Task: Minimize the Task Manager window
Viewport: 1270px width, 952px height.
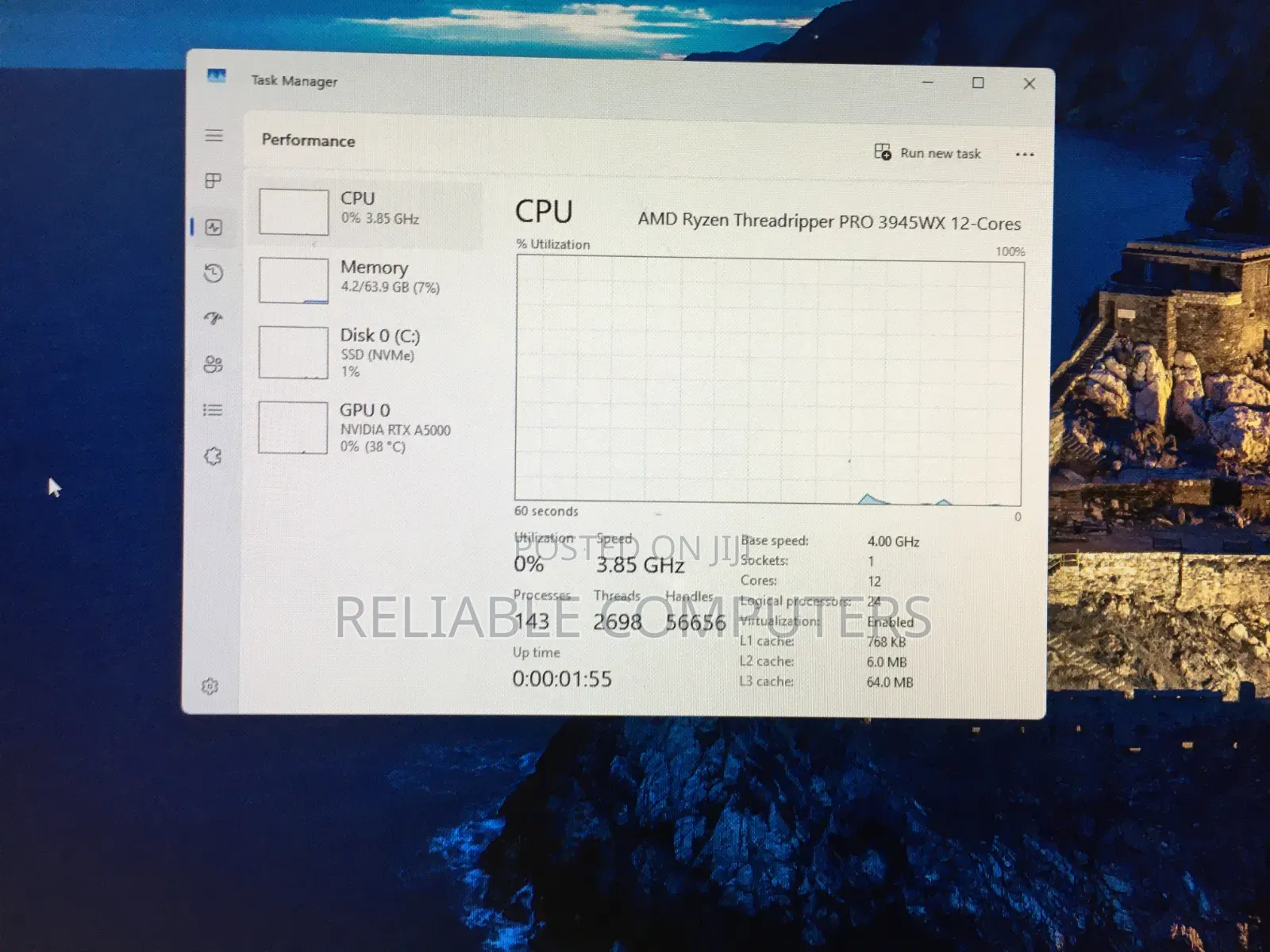Action: [928, 82]
